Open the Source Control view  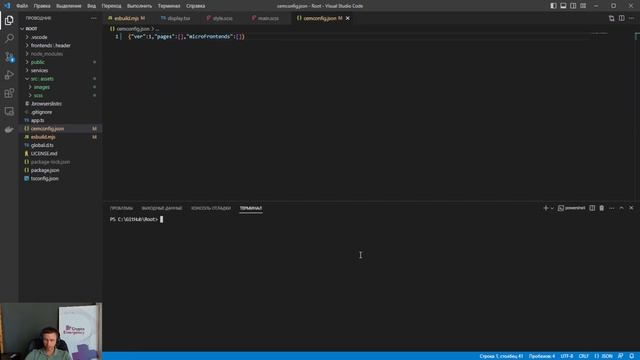[x=9, y=57]
